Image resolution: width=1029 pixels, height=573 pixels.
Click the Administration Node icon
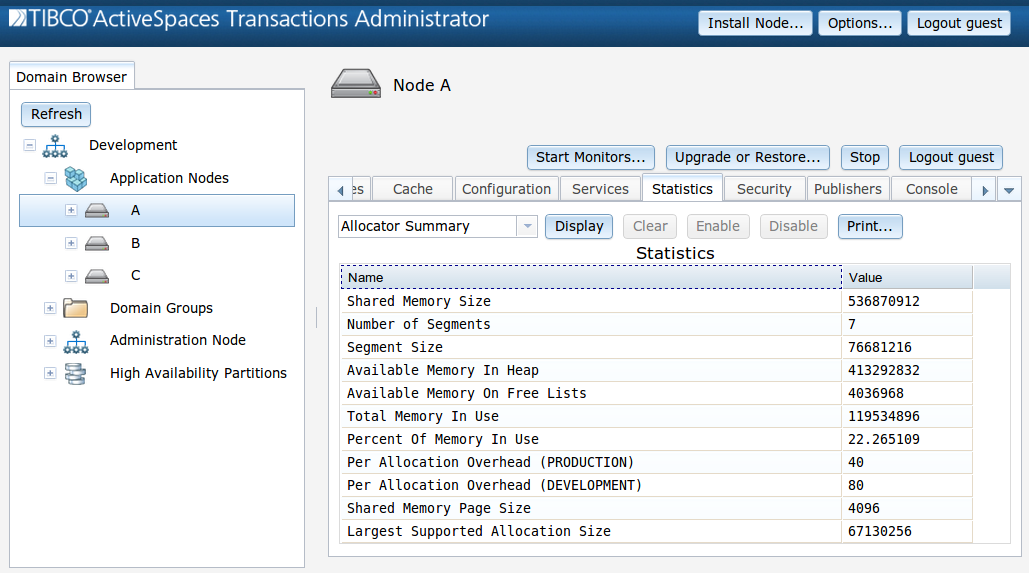coord(75,341)
